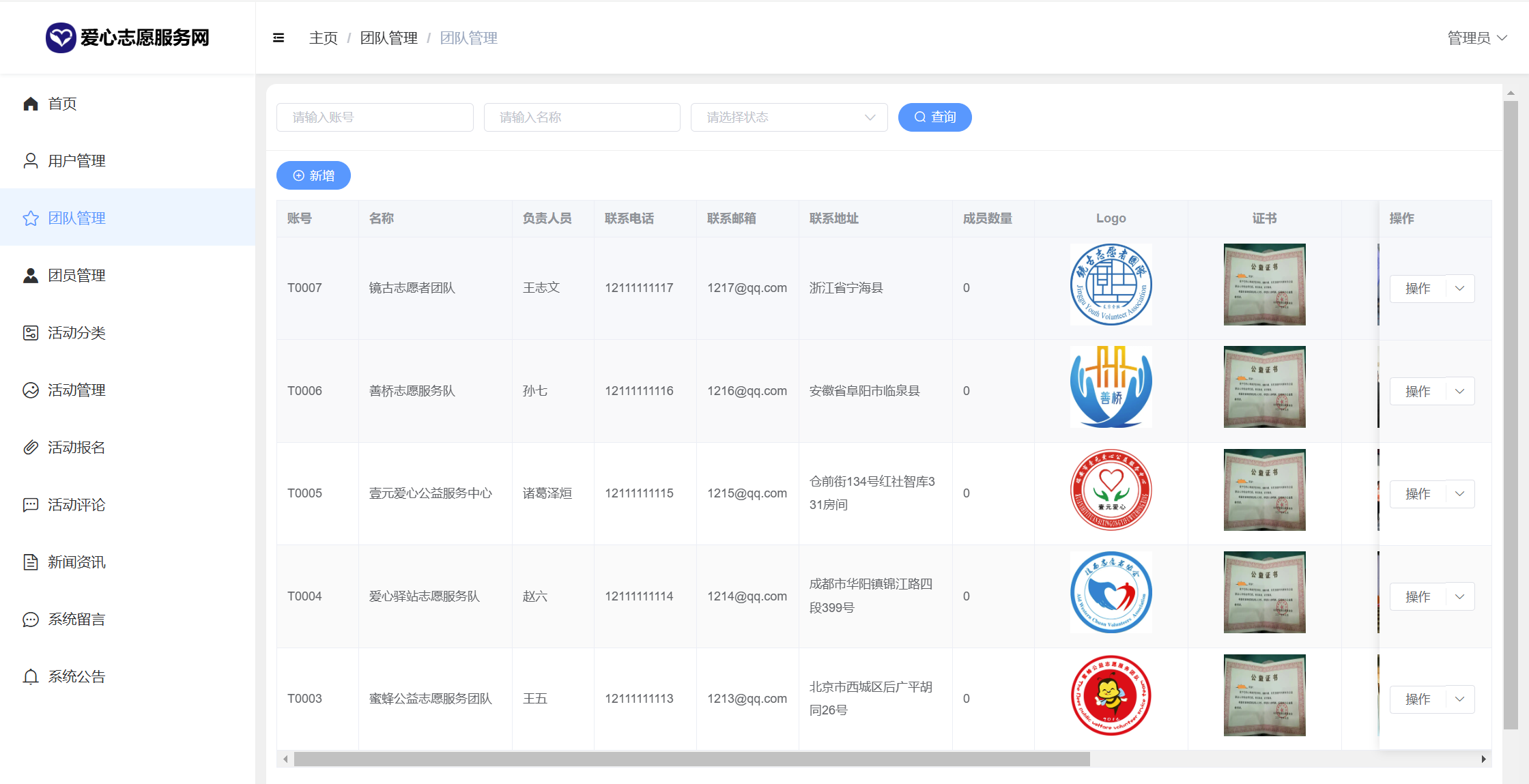
Task: Expand the 操作 arrow for team T0007
Action: (1459, 289)
